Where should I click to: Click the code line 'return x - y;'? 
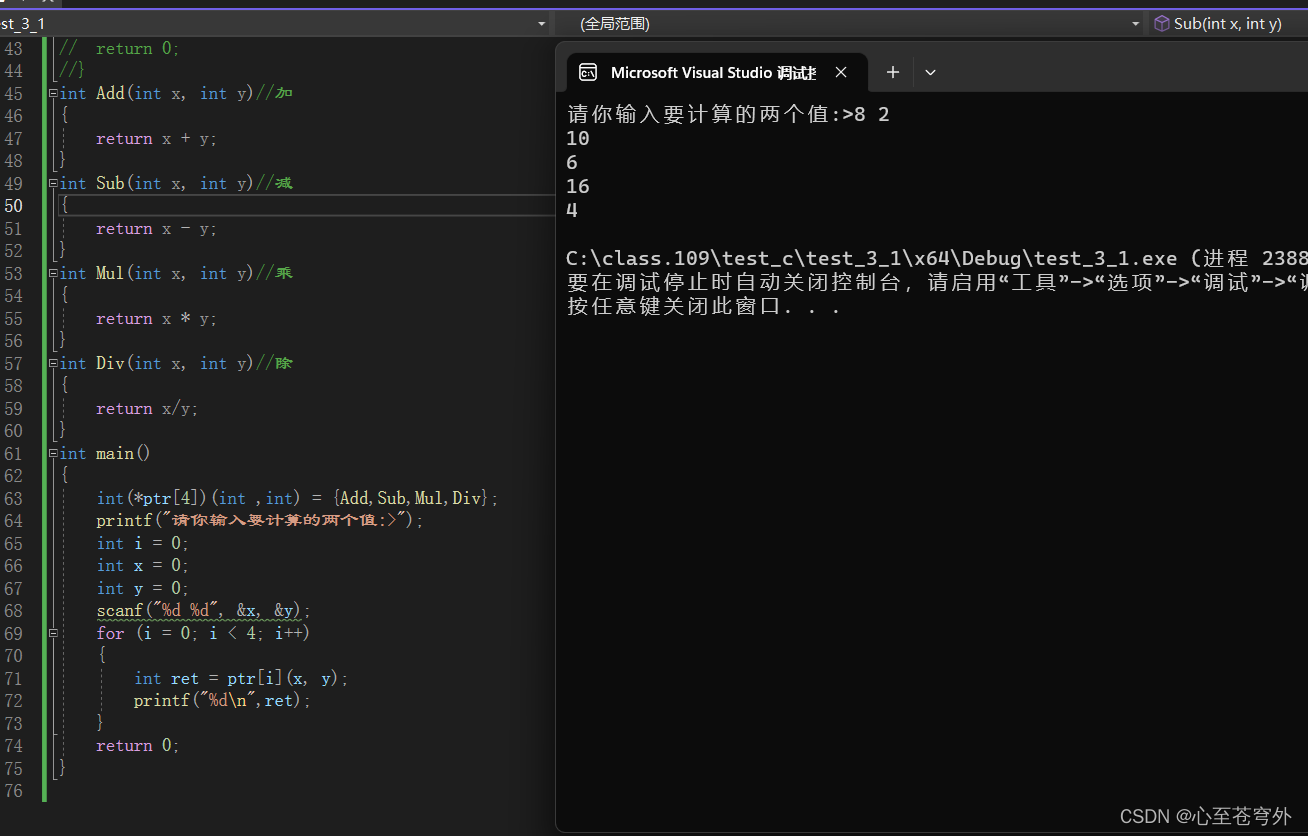[x=156, y=228]
